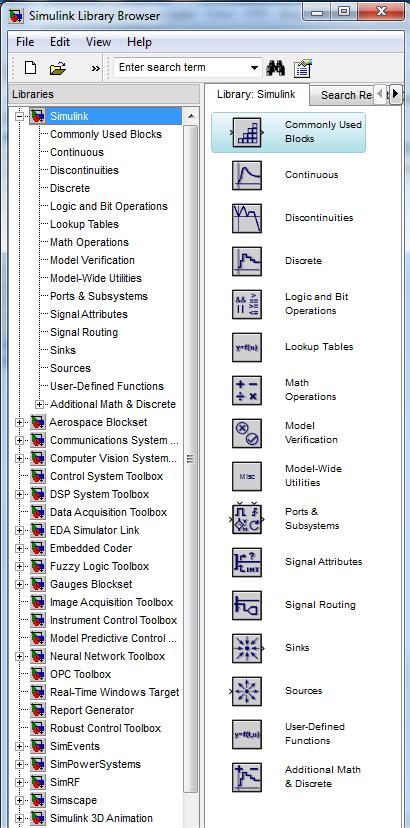This screenshot has height=828, width=410.
Task: Expand Additional Math & Discrete node
Action: point(39,404)
